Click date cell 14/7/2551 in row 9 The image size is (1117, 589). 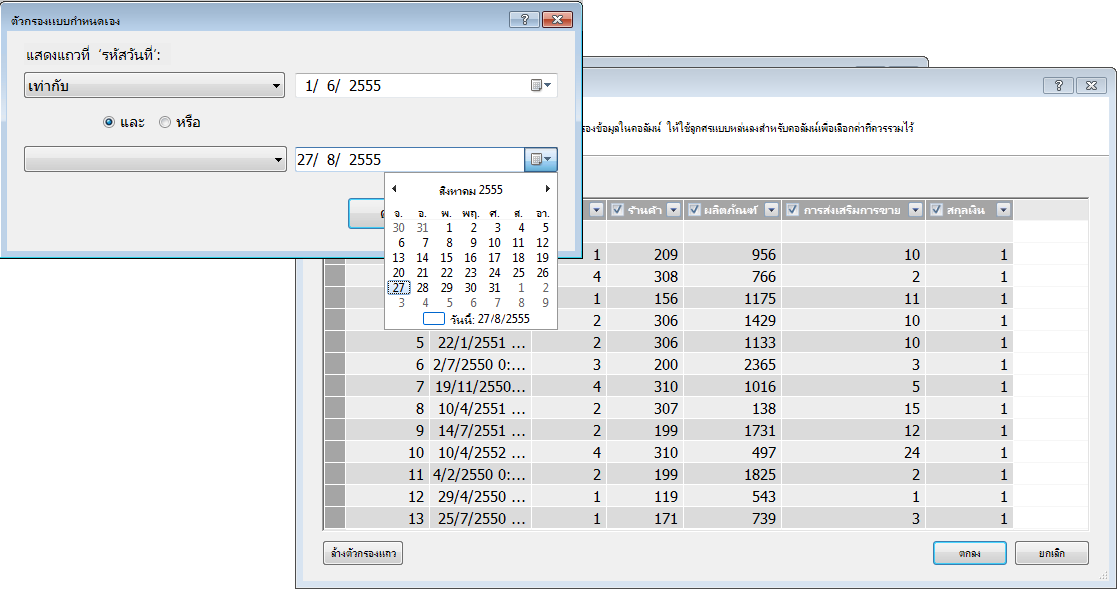point(481,431)
